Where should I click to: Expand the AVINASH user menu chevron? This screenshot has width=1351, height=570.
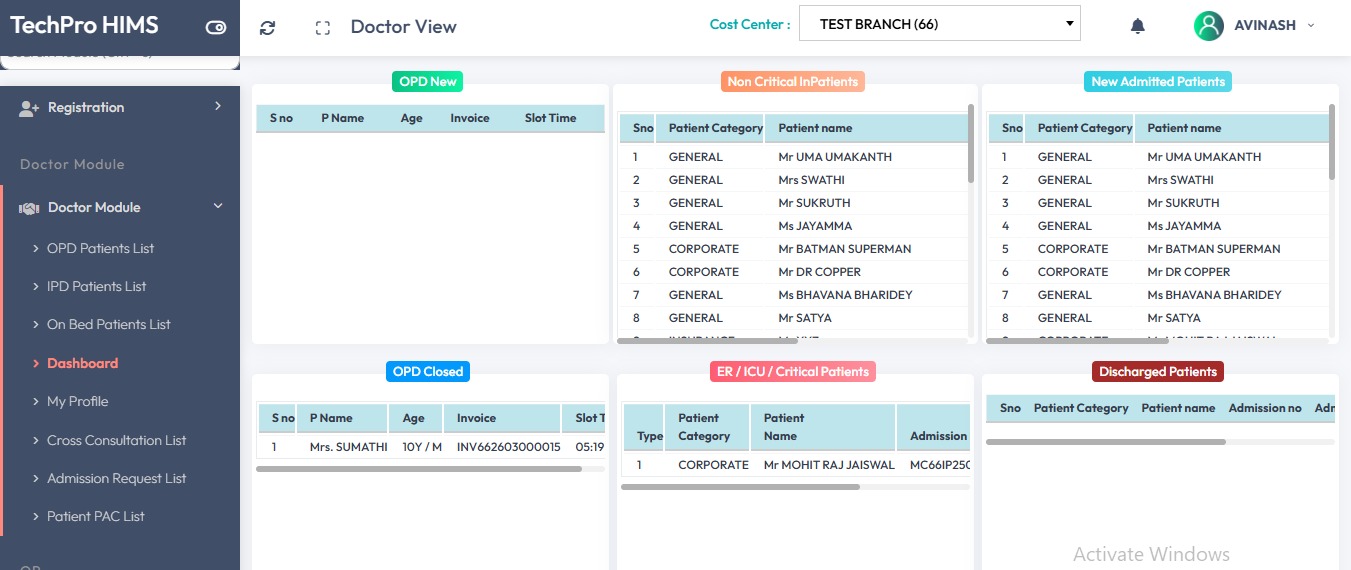1311,25
